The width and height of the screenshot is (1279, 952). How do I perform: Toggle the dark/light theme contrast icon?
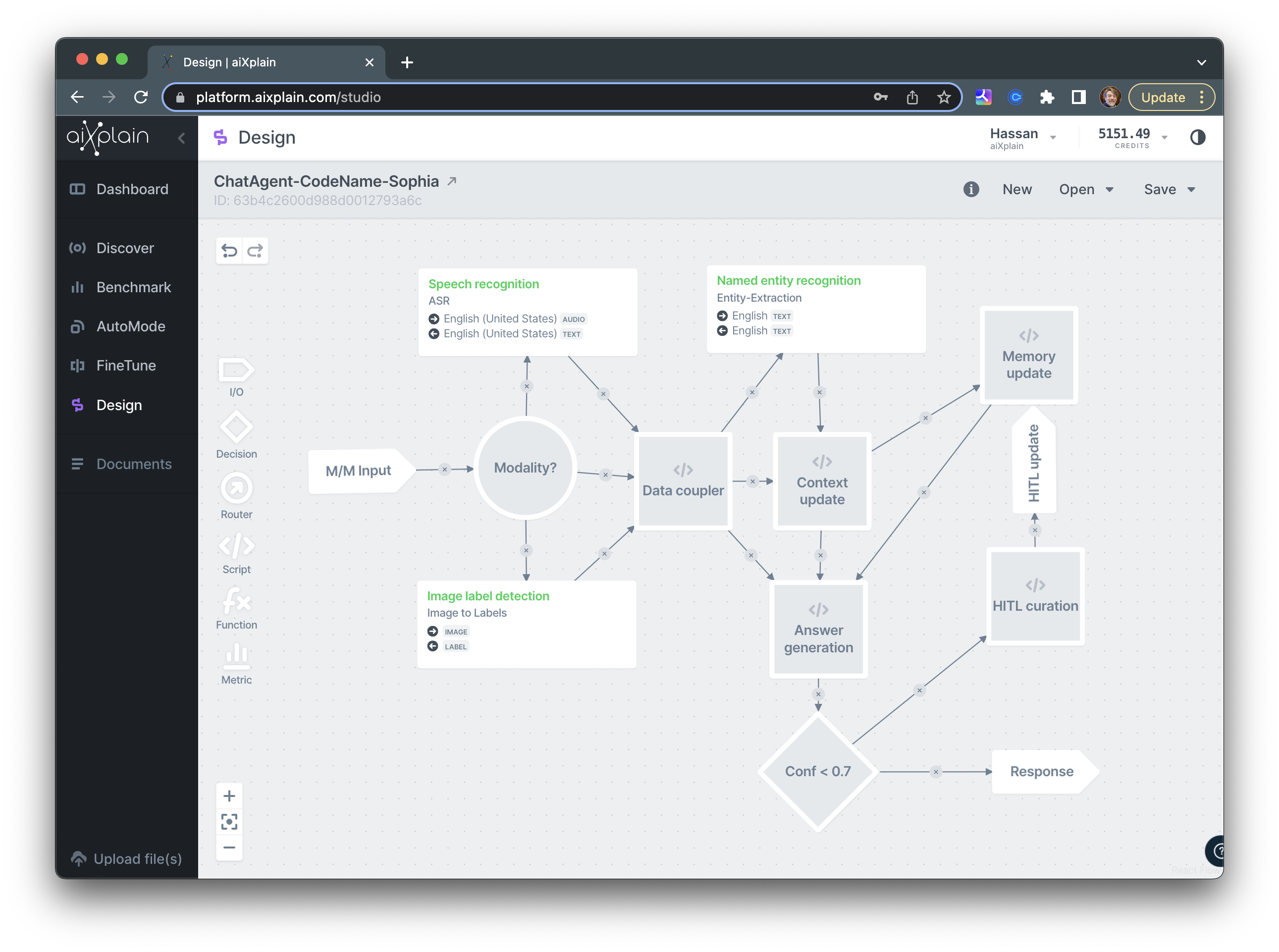coord(1197,137)
